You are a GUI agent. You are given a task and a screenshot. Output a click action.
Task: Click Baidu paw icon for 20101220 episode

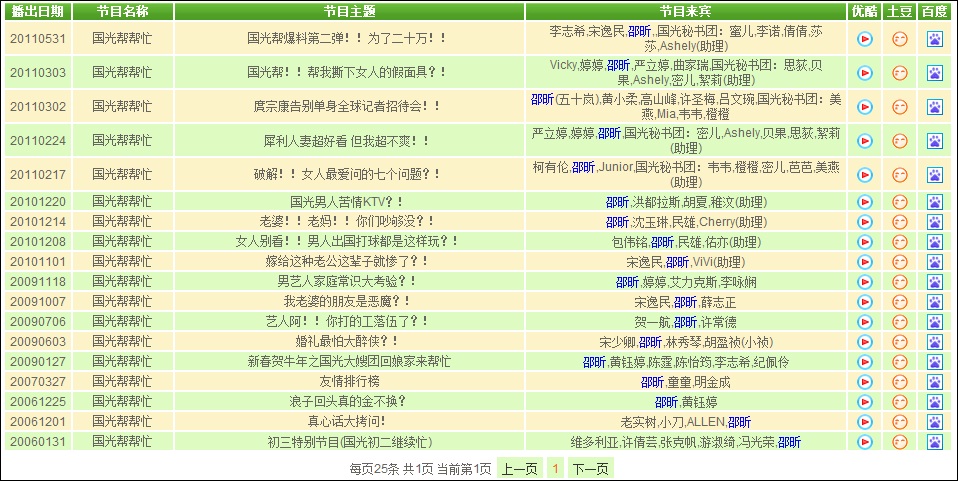coord(935,202)
